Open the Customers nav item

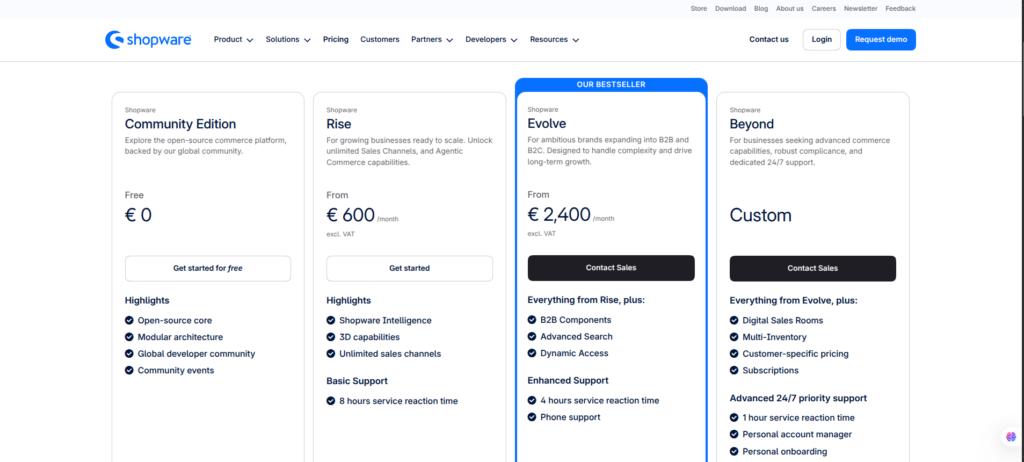379,39
